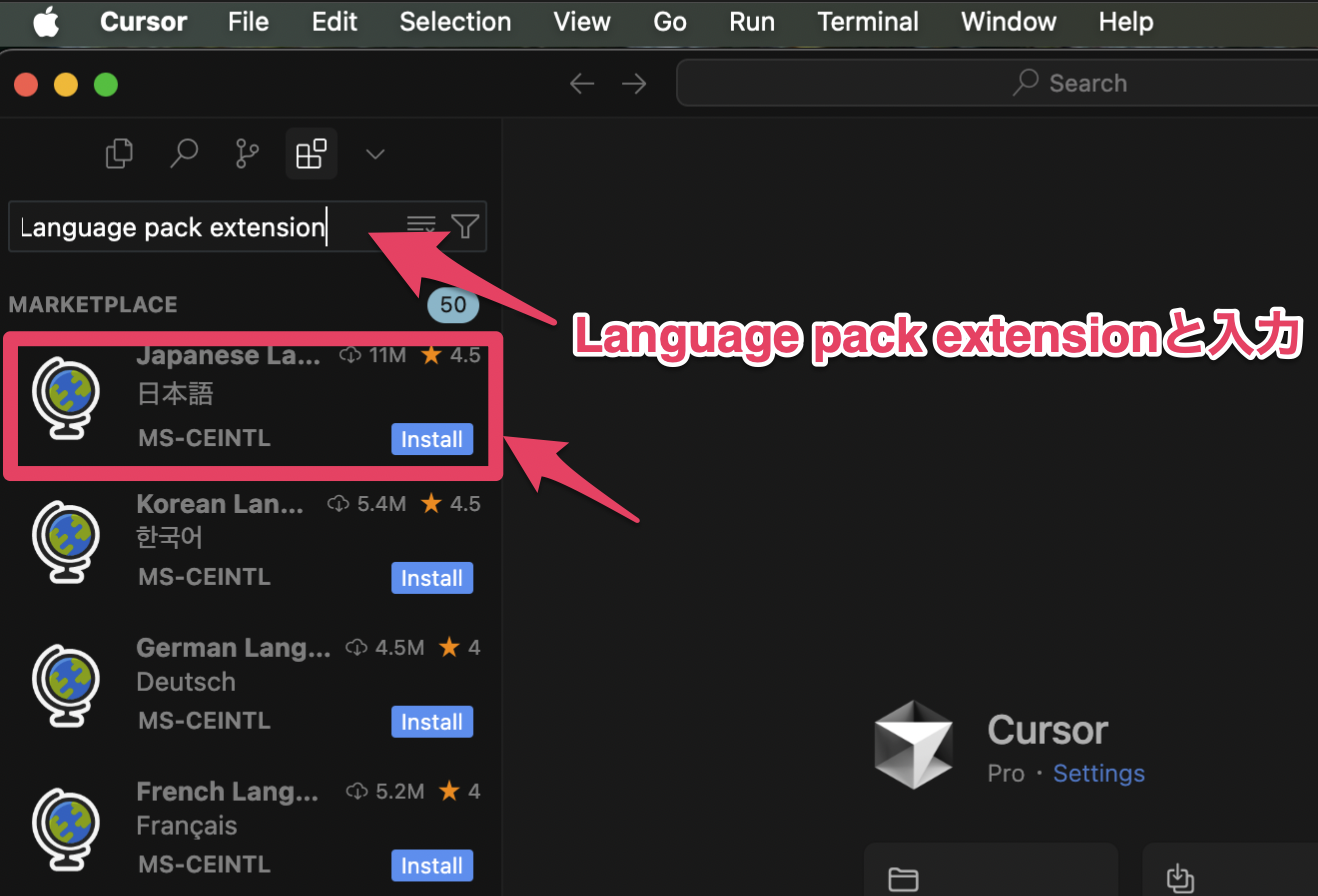Click the open folder card icon
The image size is (1318, 896).
(903, 879)
